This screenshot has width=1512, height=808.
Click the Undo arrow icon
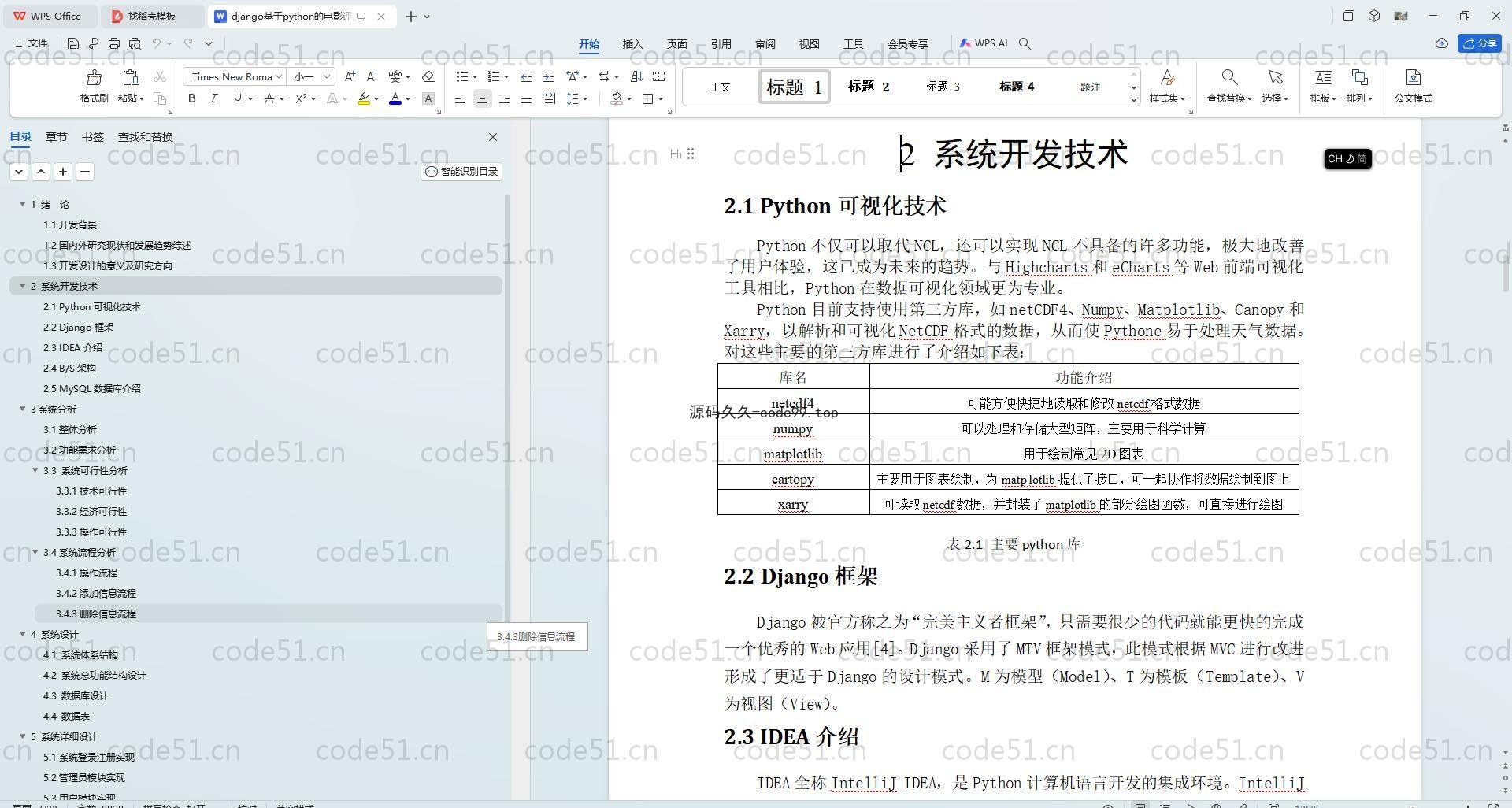tap(157, 43)
